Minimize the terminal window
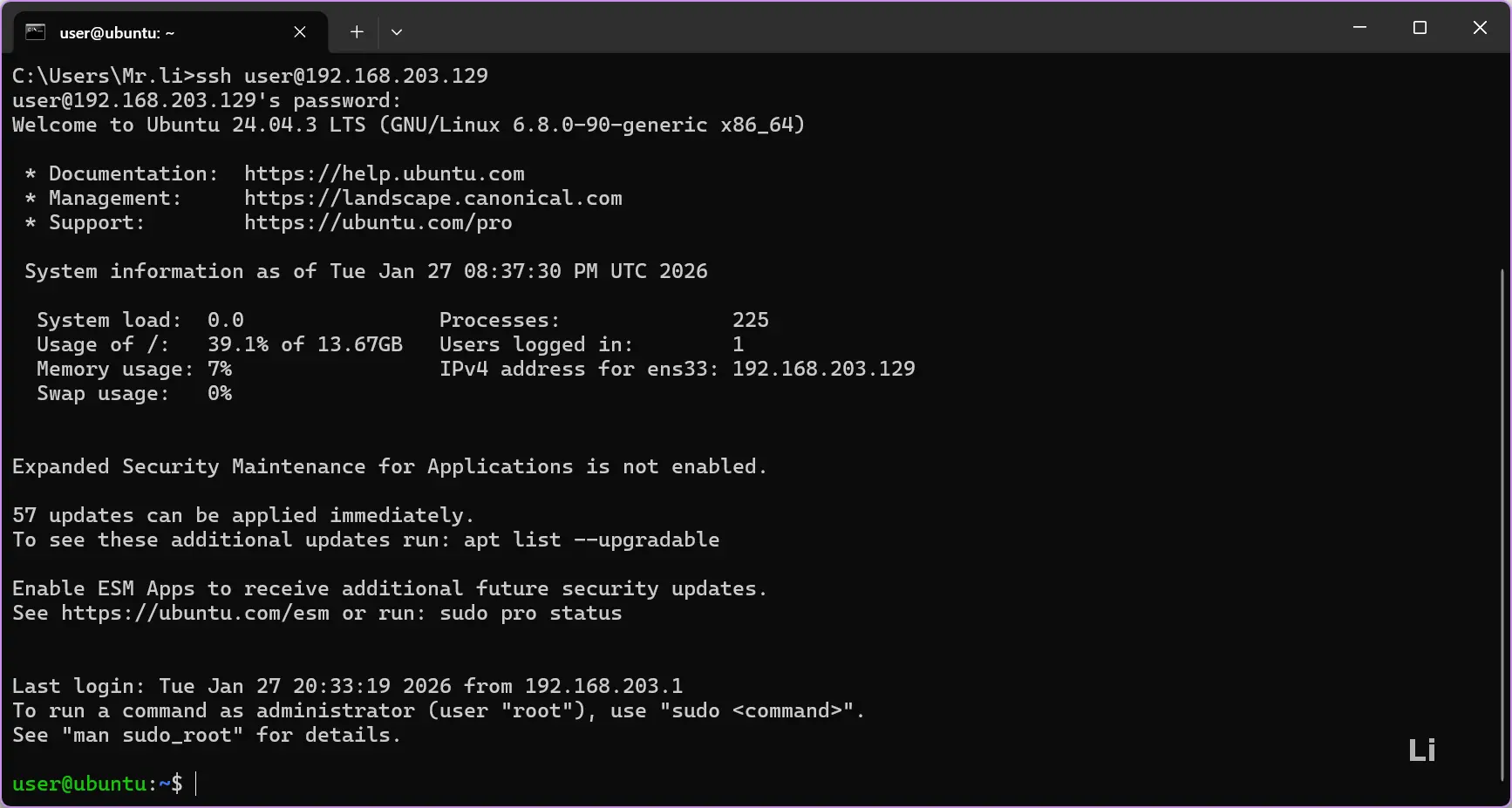Viewport: 1512px width, 808px height. click(1359, 28)
